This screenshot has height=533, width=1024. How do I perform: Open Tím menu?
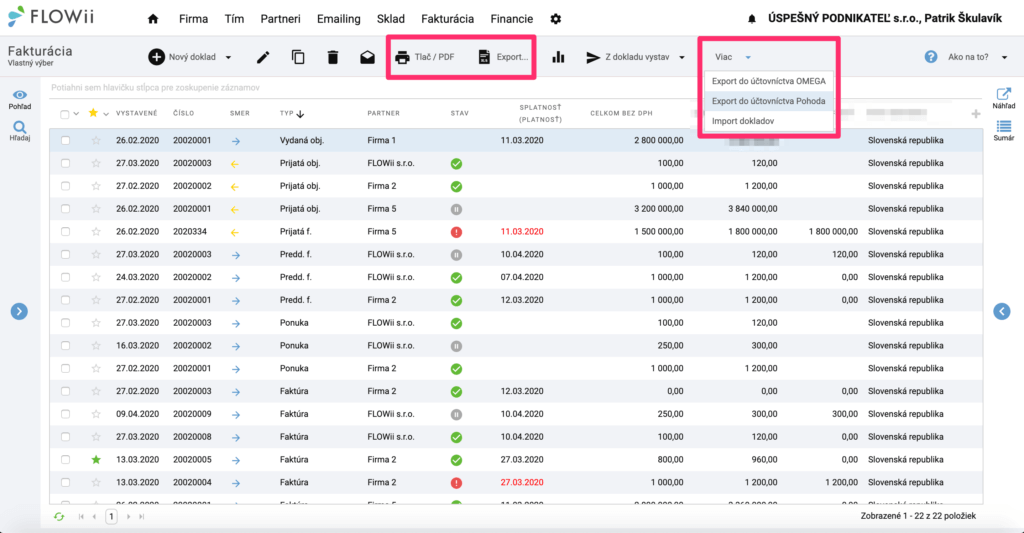coord(234,19)
